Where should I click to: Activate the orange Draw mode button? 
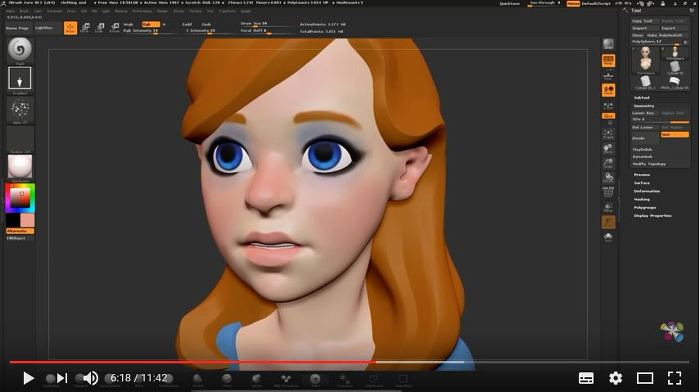pos(71,28)
